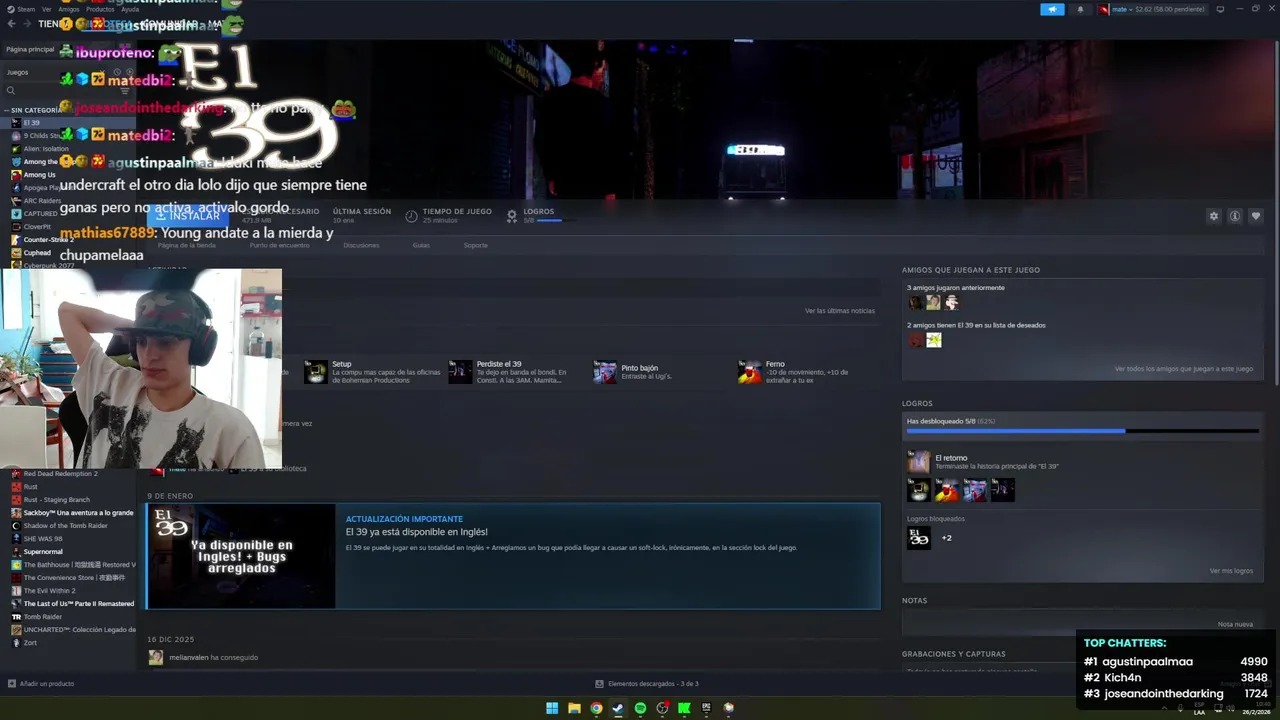The image size is (1280, 720).
Task: Click the achievements progress bar 5/8
Action: coord(1082,431)
